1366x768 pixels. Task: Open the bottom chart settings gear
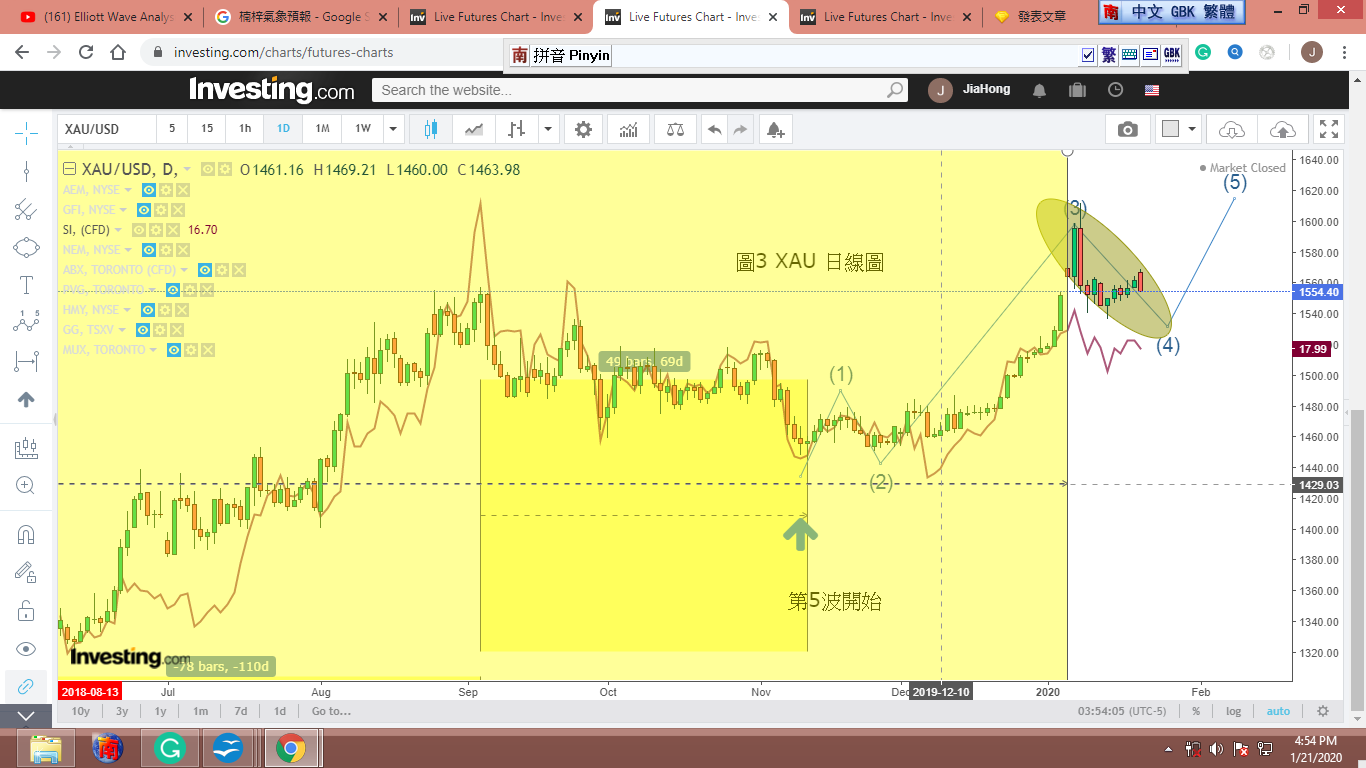[x=1323, y=711]
